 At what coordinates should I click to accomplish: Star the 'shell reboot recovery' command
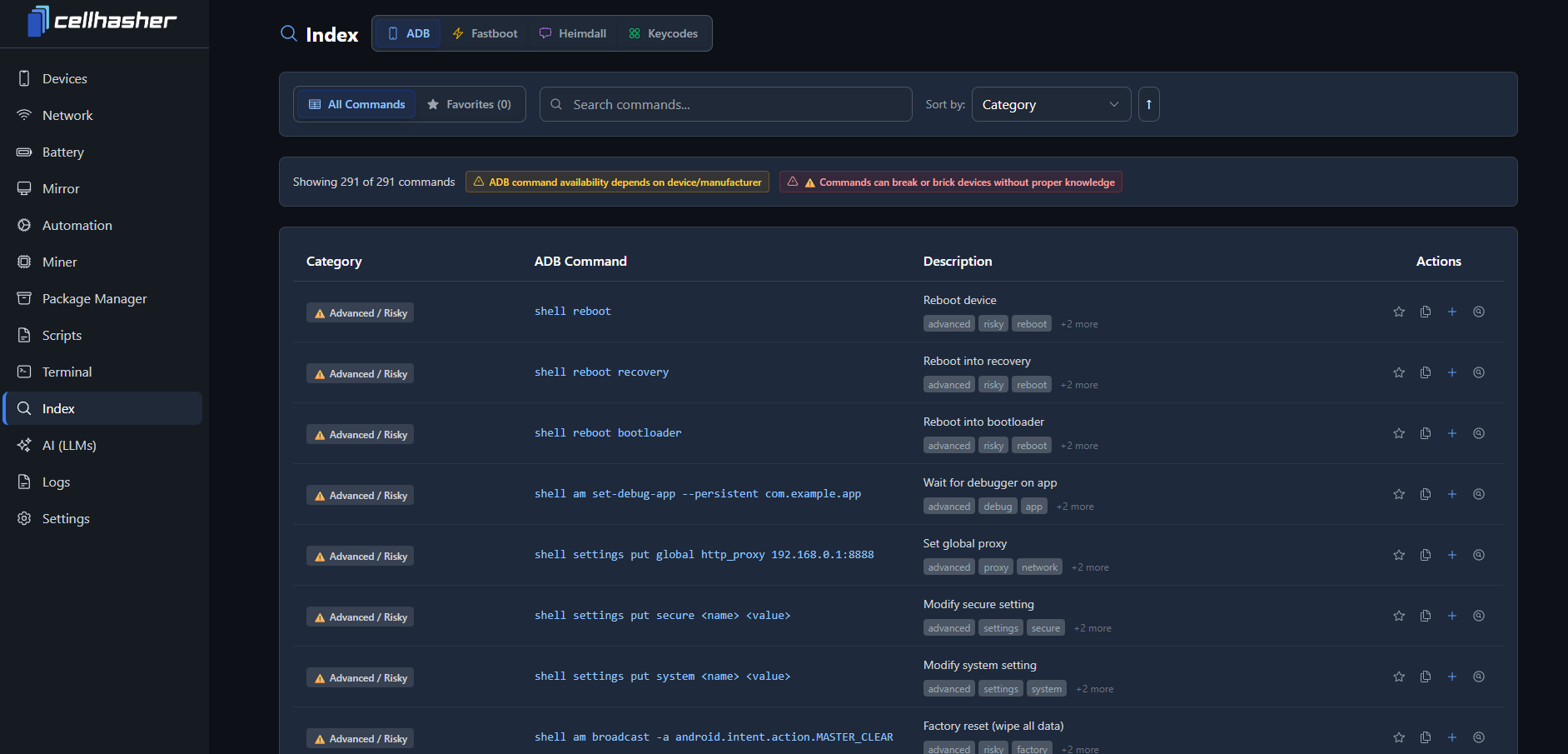[x=1399, y=372]
